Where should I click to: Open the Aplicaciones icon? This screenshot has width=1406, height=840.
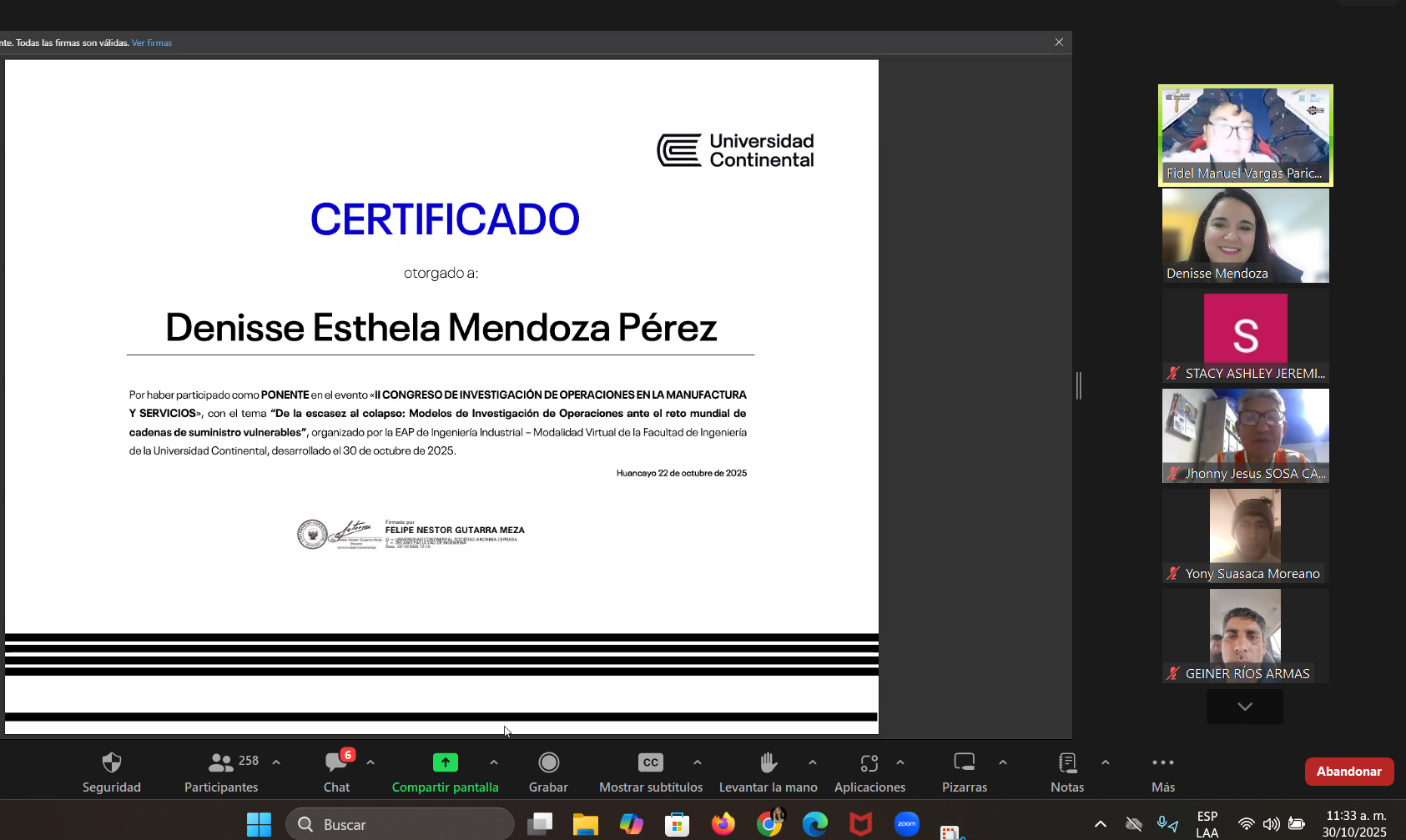(869, 763)
